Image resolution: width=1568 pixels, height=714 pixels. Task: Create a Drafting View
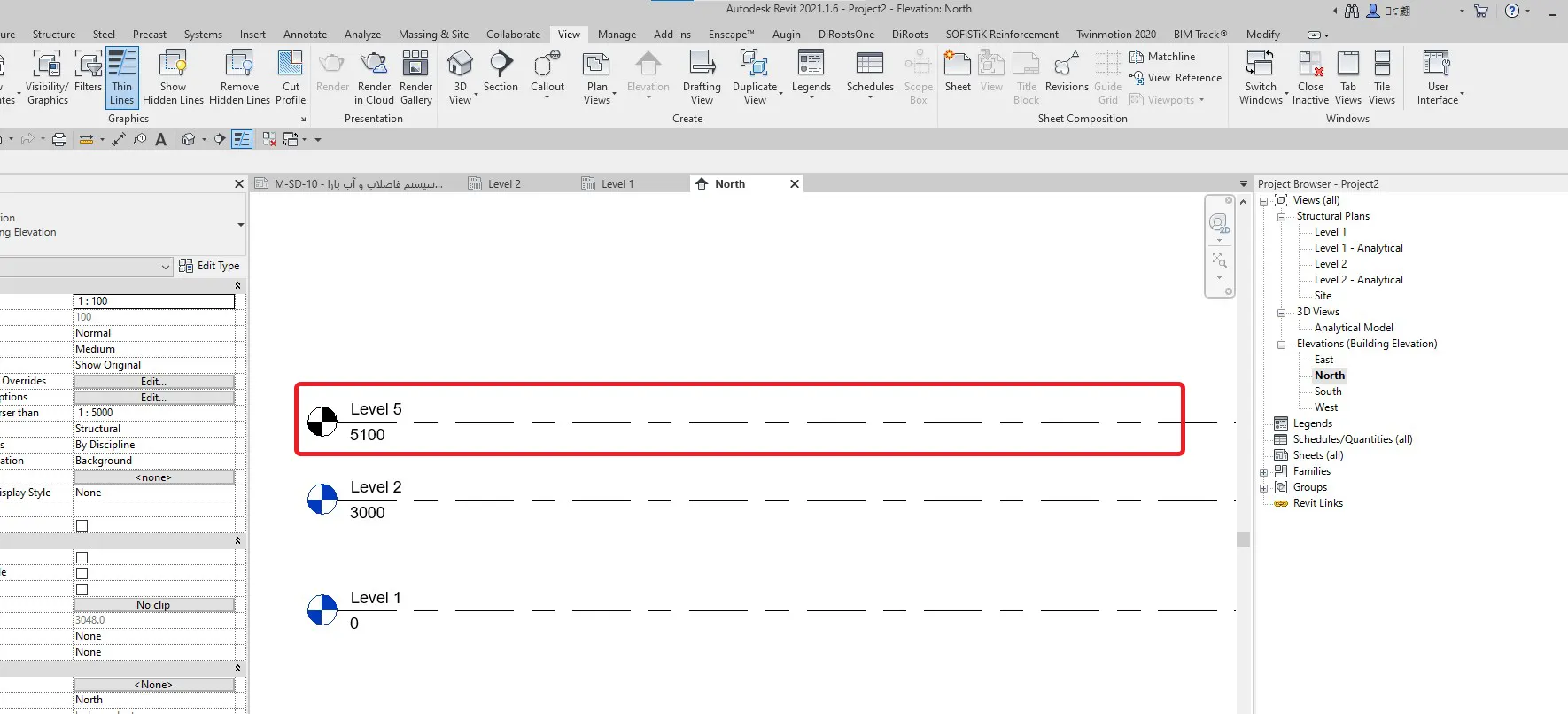[702, 77]
